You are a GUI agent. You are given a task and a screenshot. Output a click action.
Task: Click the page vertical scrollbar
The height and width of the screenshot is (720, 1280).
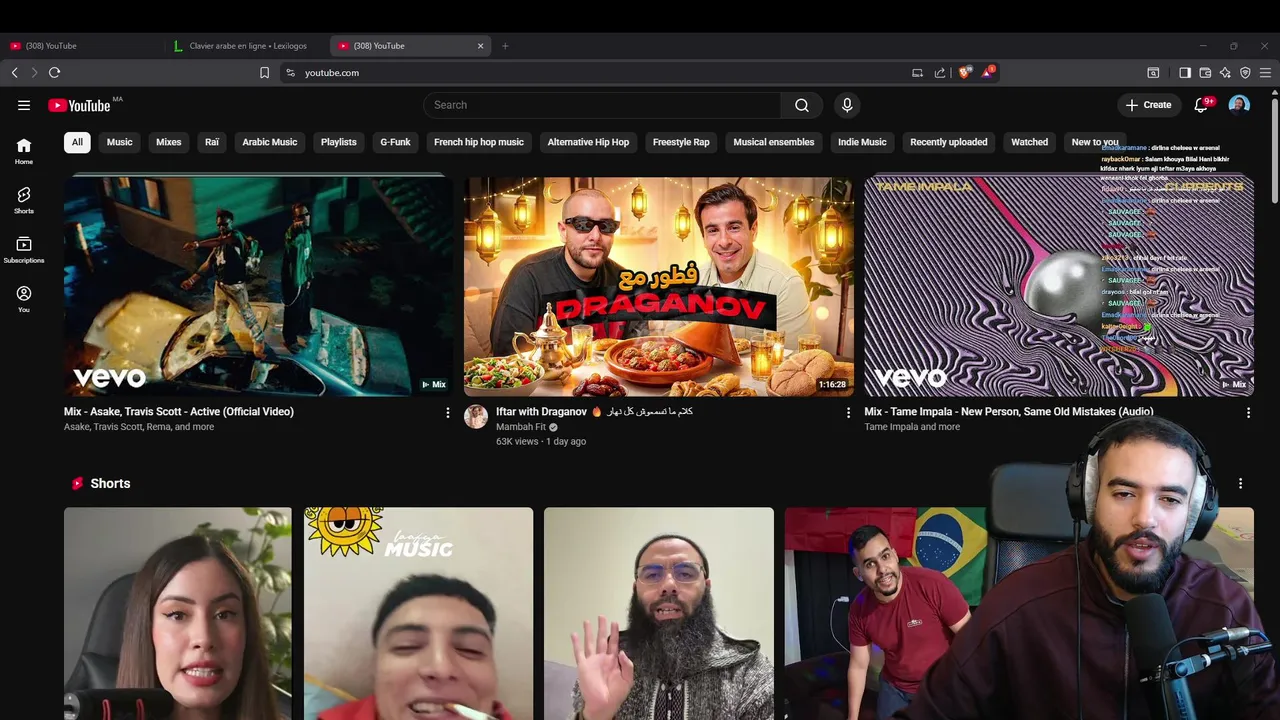click(1275, 150)
